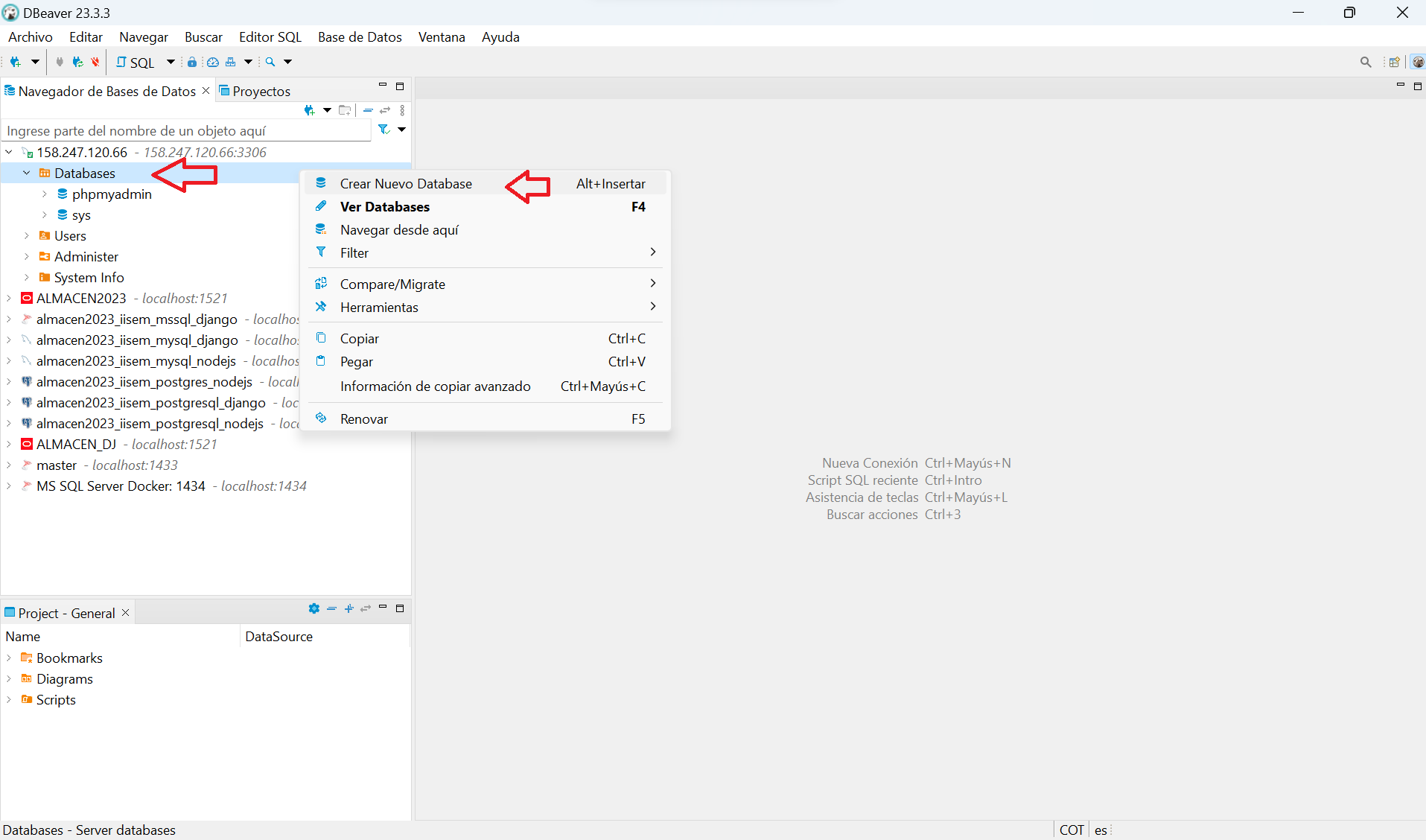The height and width of the screenshot is (840, 1426).
Task: Select the ALMACEN2023 Oracle connection
Action: [x=81, y=299]
